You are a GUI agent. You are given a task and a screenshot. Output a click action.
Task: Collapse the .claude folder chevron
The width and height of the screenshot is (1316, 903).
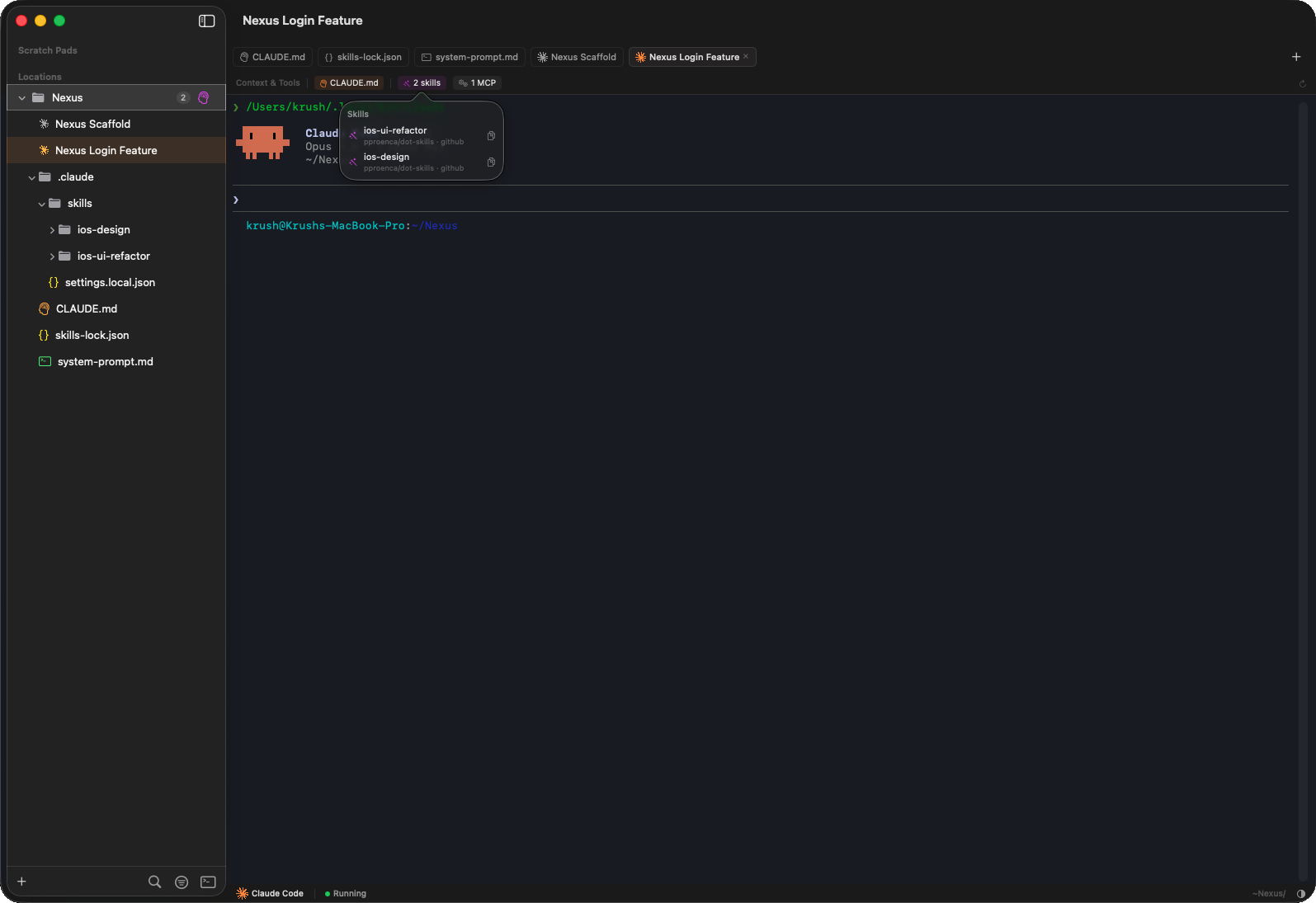pyautogui.click(x=32, y=177)
